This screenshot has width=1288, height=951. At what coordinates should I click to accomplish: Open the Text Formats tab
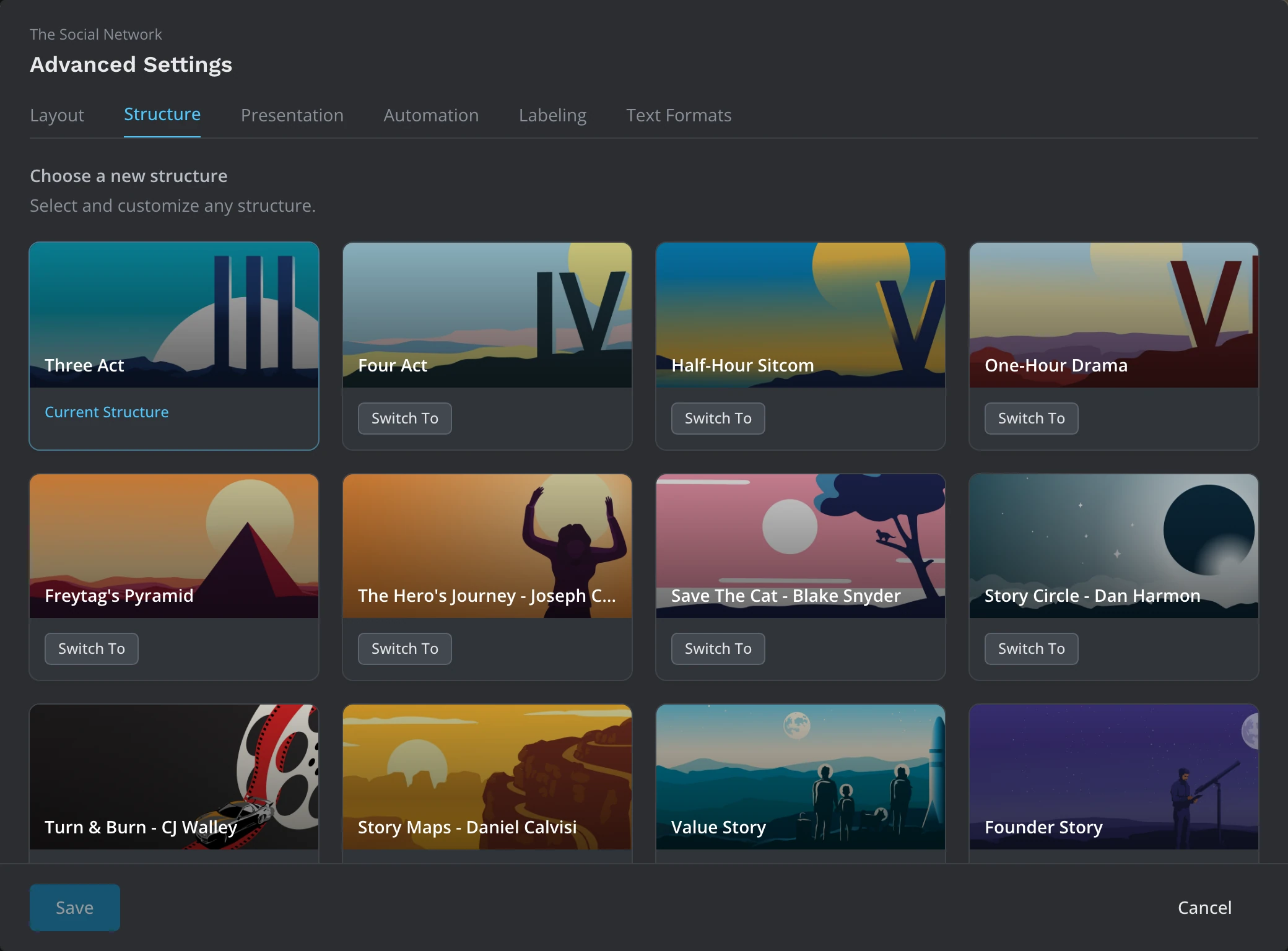coord(679,115)
